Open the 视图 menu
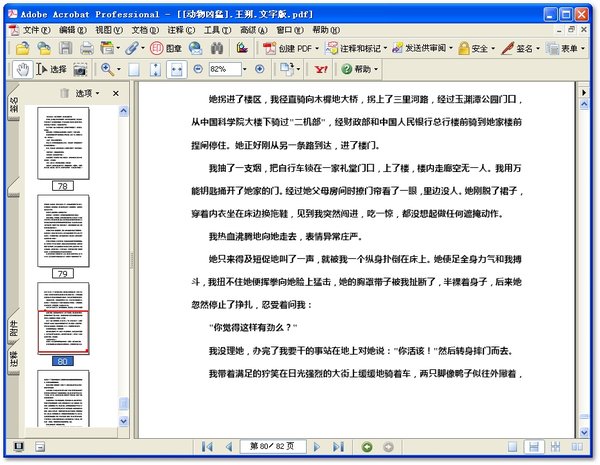 pos(109,29)
